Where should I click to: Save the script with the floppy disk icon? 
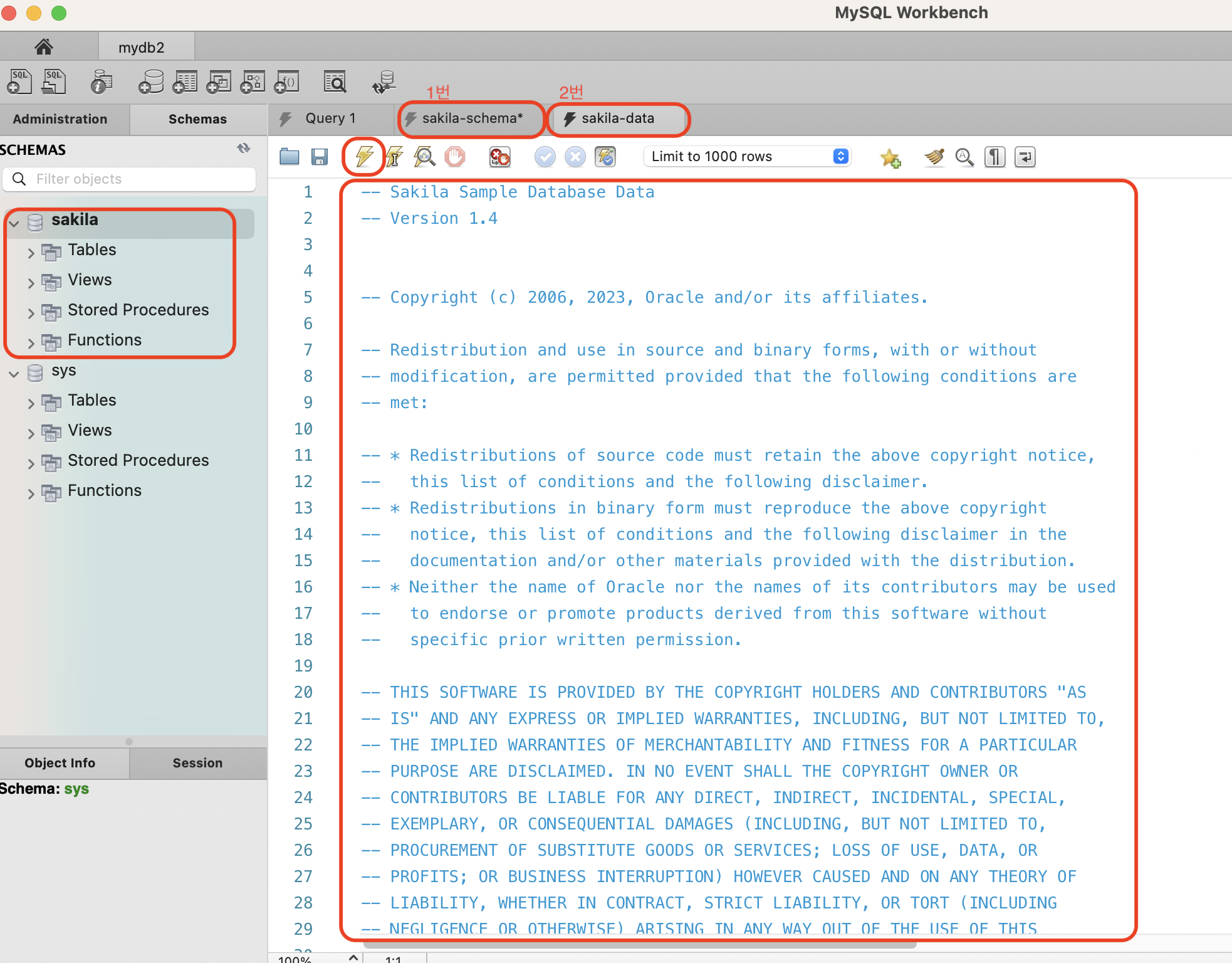[x=320, y=157]
